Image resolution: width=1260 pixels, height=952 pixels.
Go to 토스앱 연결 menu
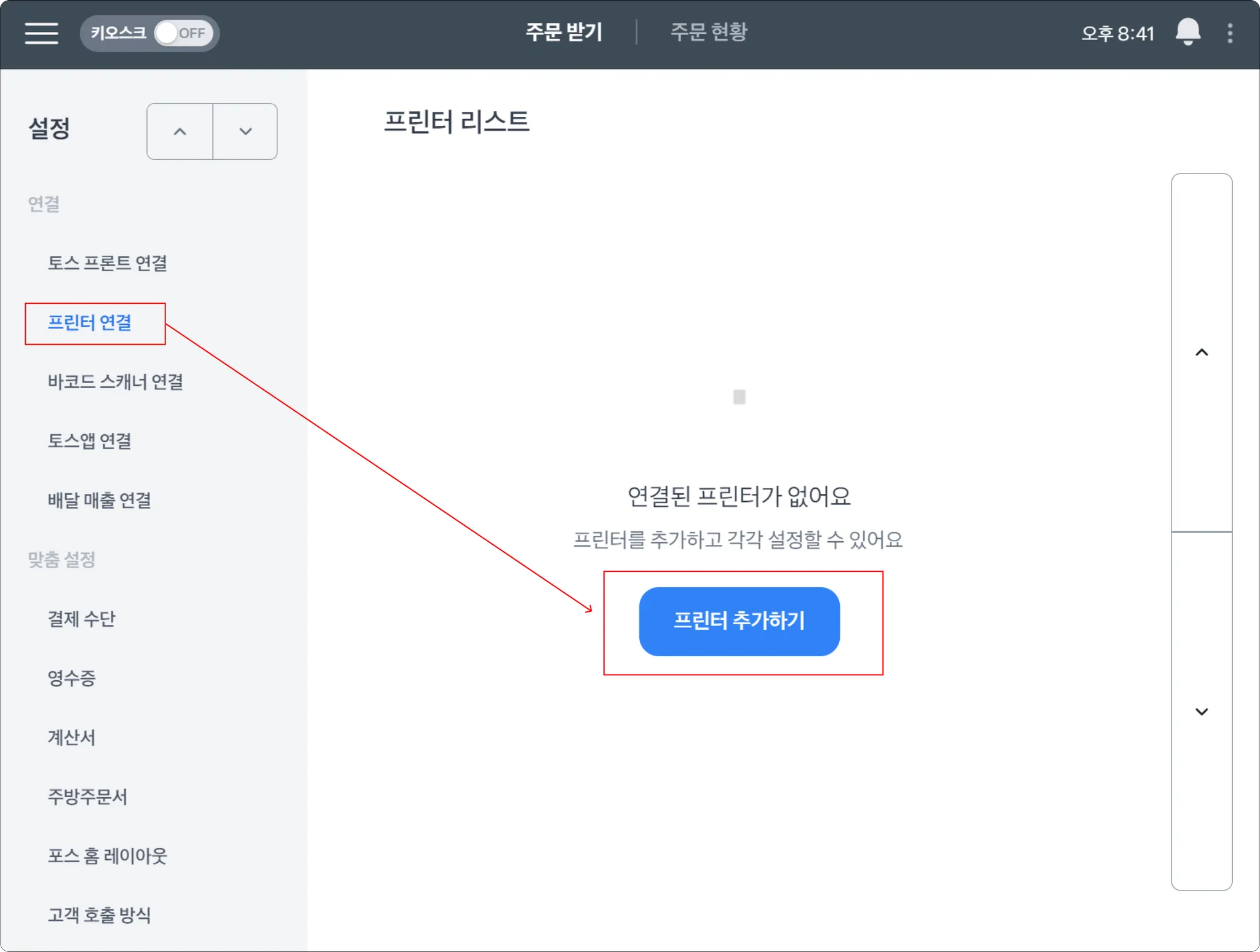(90, 441)
